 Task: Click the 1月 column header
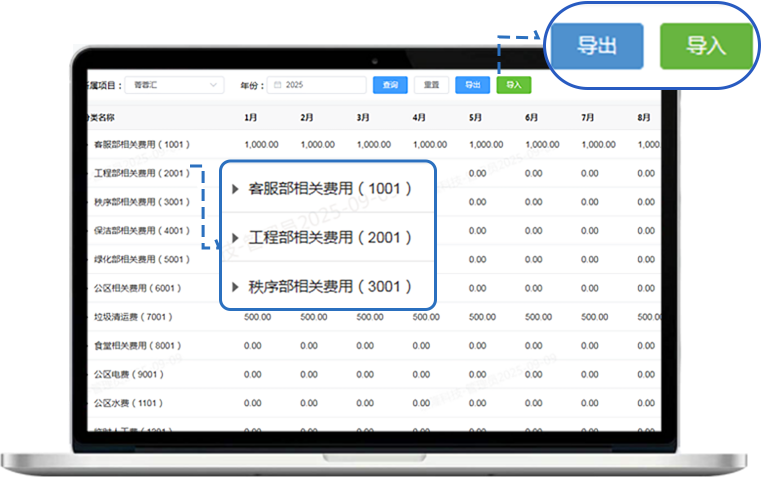251,117
